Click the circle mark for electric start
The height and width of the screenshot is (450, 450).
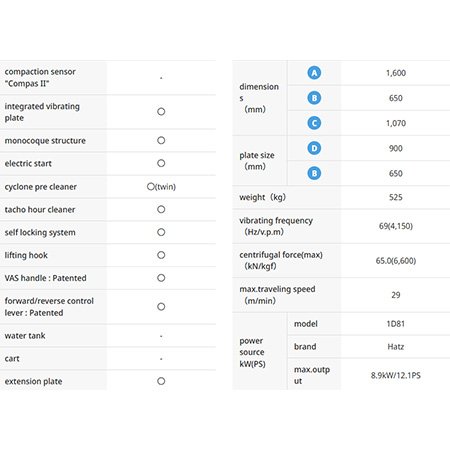pos(161,163)
